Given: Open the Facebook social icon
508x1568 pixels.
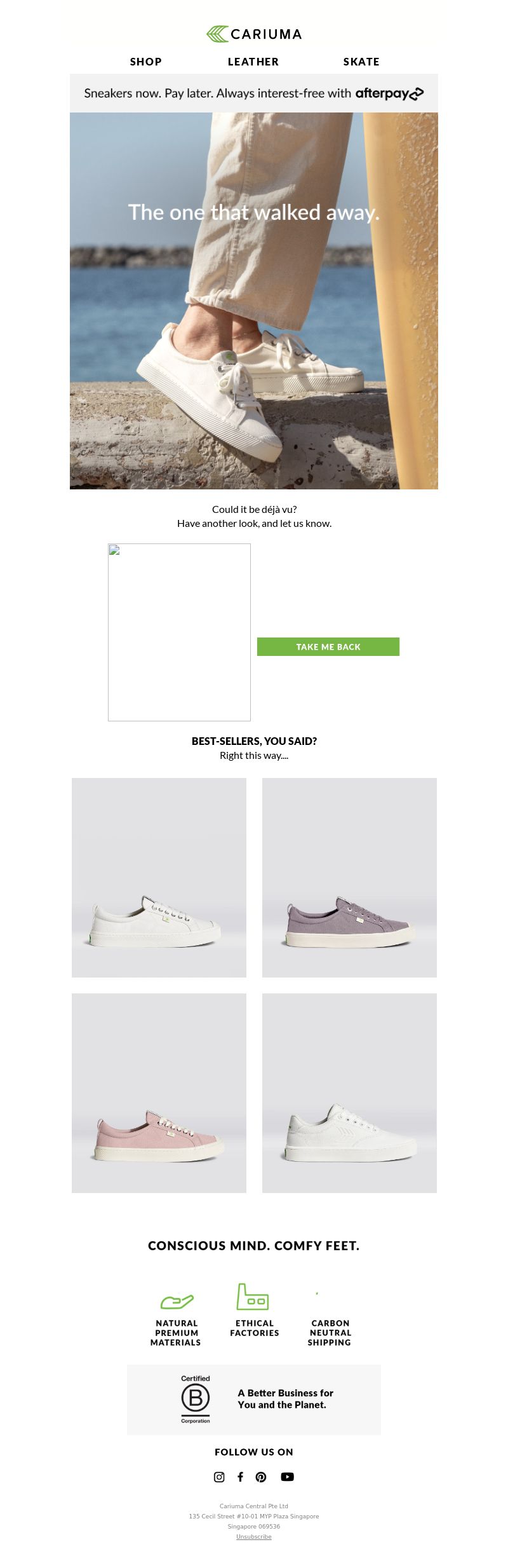Looking at the screenshot, I should (240, 1476).
